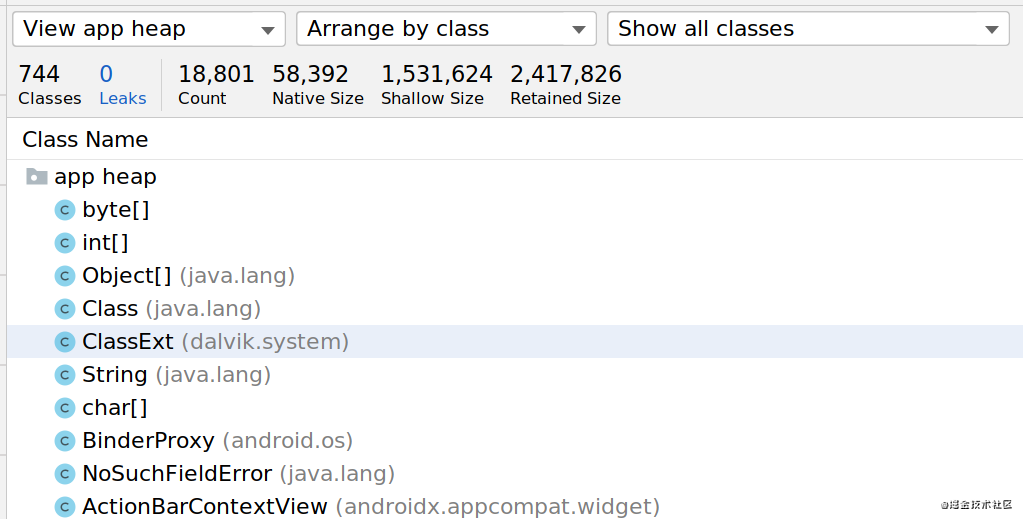Select the Object[] (java.lang) row
Viewport: 1023px width, 519px height.
pyautogui.click(x=515, y=275)
